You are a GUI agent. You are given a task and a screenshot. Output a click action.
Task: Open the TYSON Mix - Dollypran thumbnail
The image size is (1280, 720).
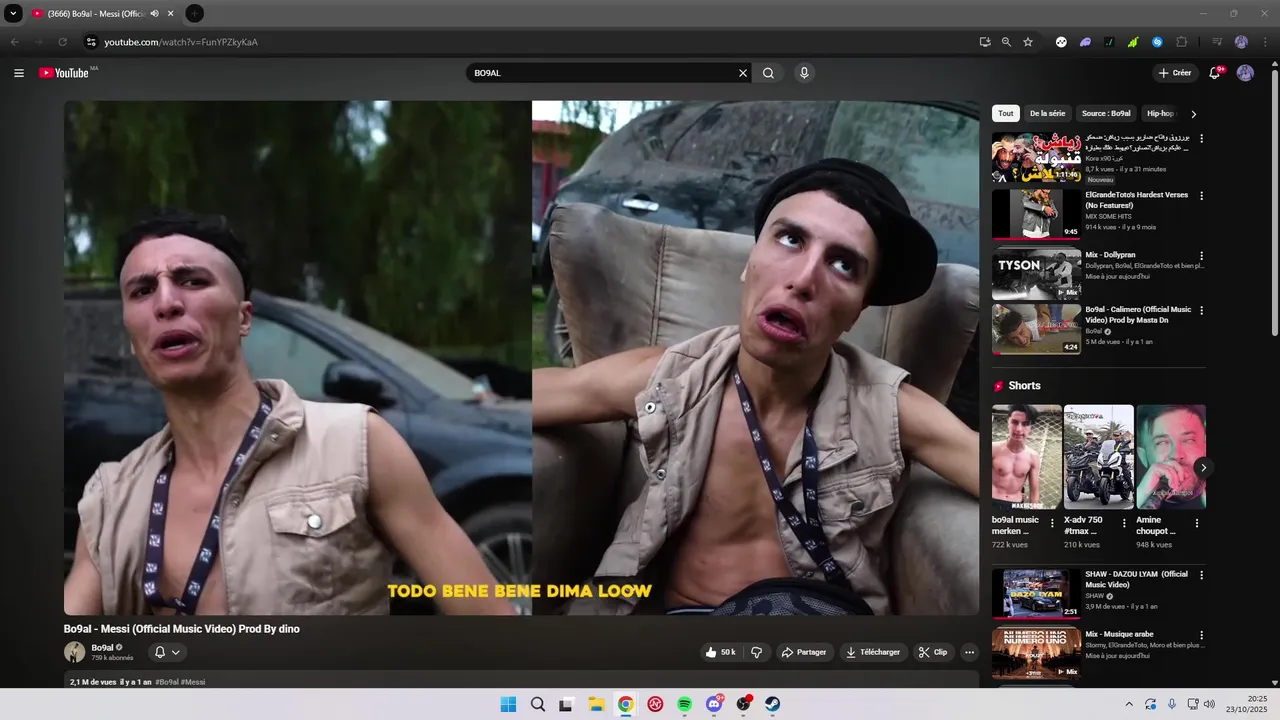(1036, 274)
